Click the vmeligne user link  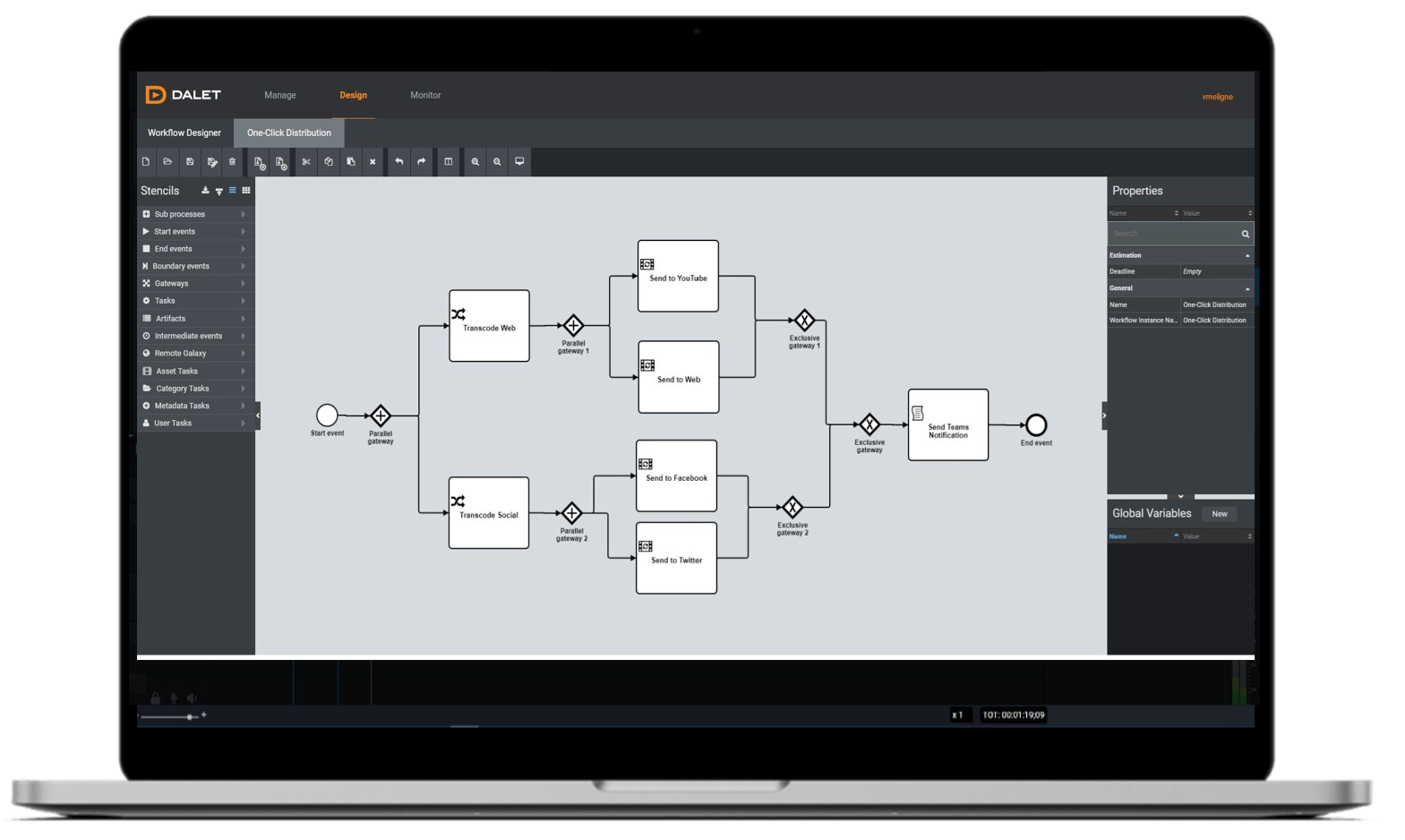[1217, 97]
